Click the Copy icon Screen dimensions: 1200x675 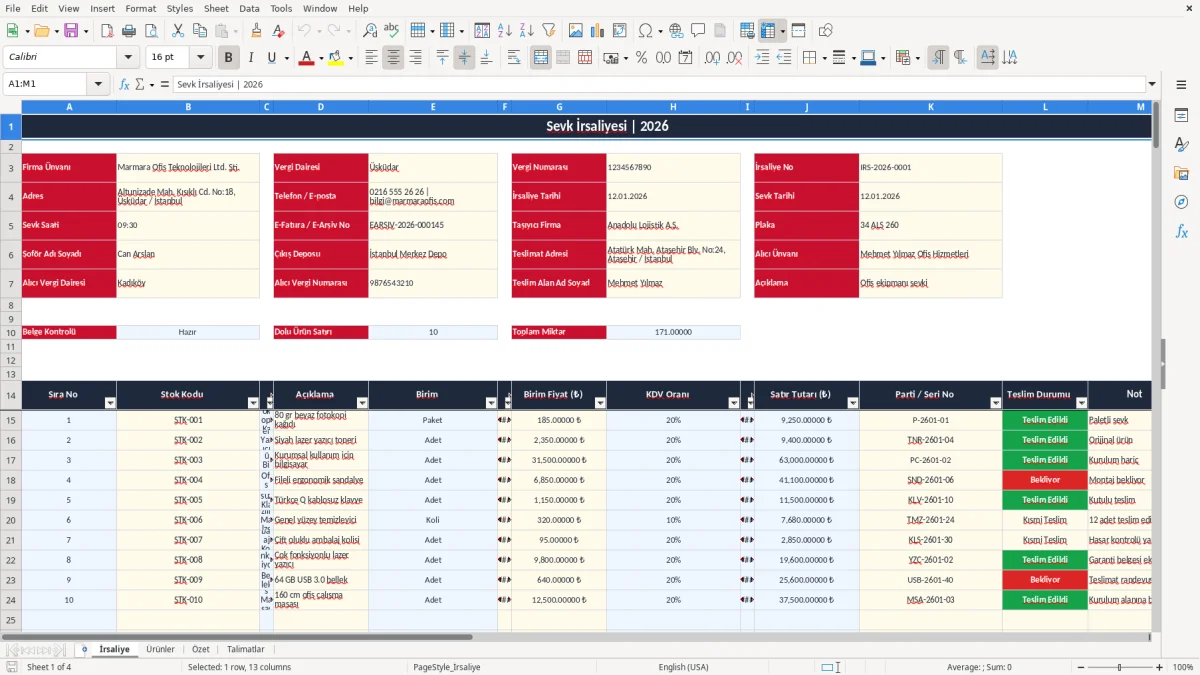point(200,31)
